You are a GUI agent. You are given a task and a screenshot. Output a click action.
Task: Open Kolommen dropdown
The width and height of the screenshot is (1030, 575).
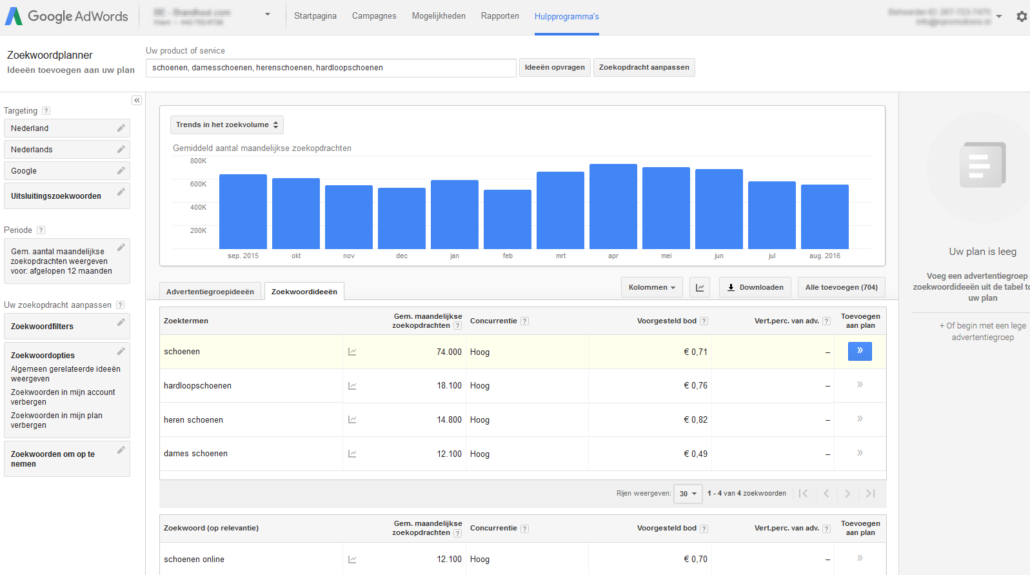pyautogui.click(x=652, y=287)
